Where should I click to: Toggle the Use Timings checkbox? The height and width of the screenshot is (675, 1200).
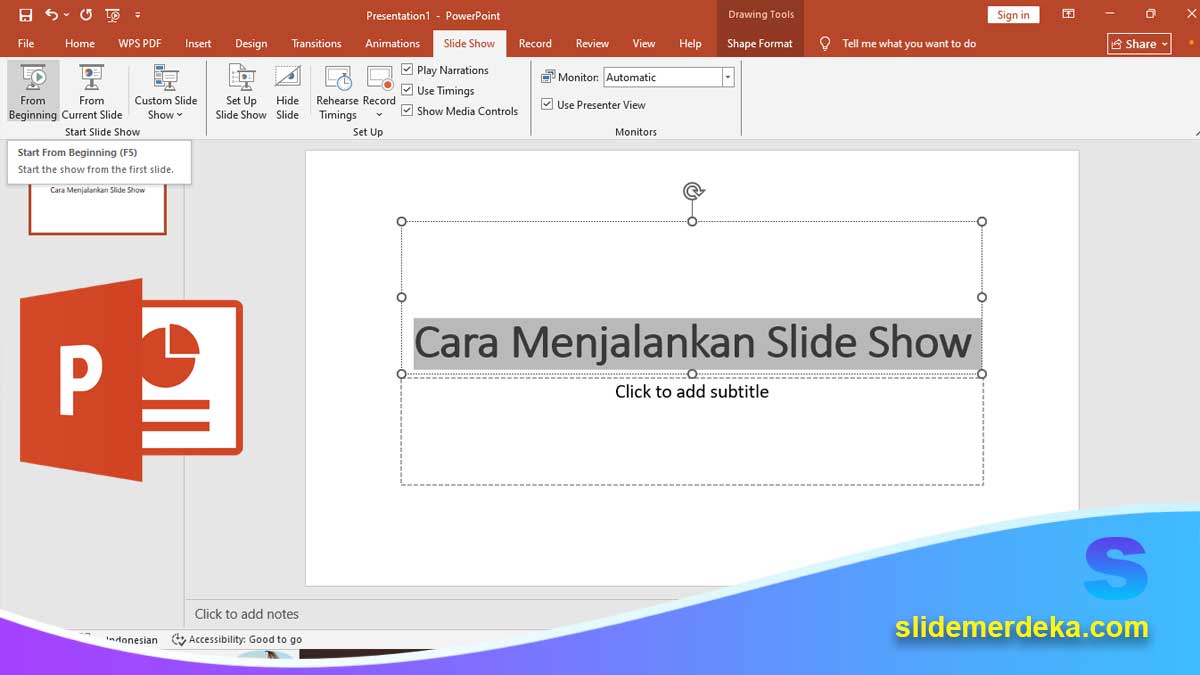407,90
